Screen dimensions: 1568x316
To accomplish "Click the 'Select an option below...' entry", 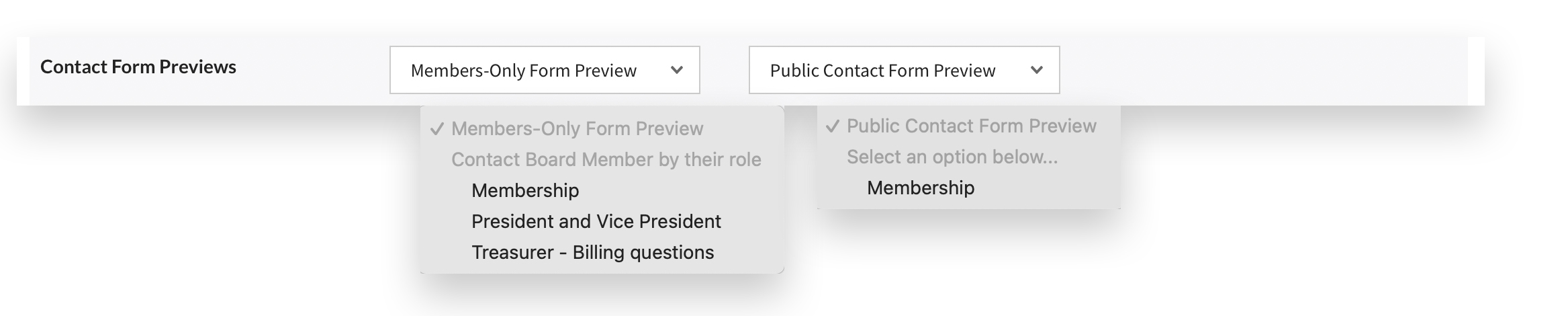I will pyautogui.click(x=952, y=157).
